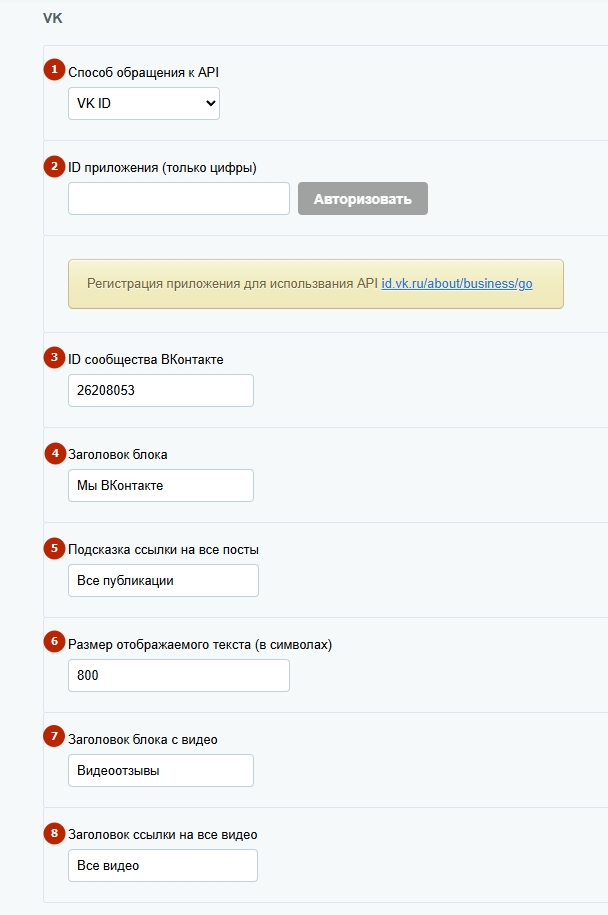This screenshot has height=915, width=608.
Task: Click the red number 7 badge
Action: tap(54, 738)
